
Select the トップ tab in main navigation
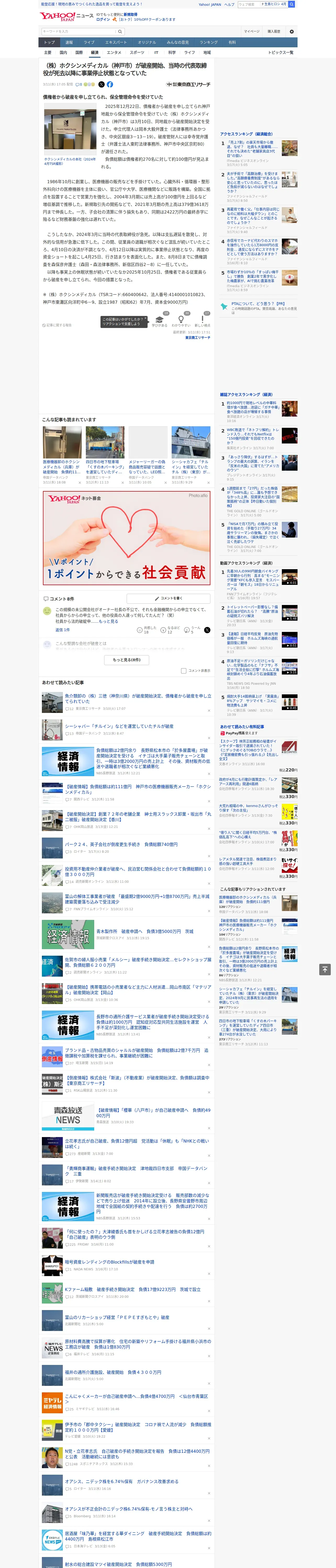coord(49,43)
